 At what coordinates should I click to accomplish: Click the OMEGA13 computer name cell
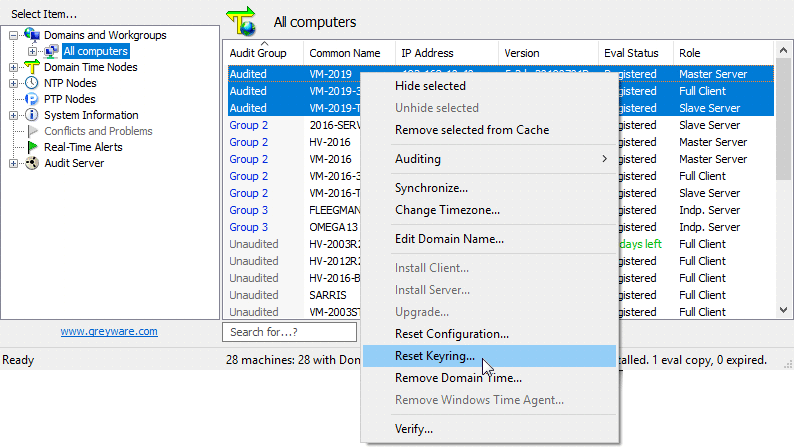coord(334,227)
